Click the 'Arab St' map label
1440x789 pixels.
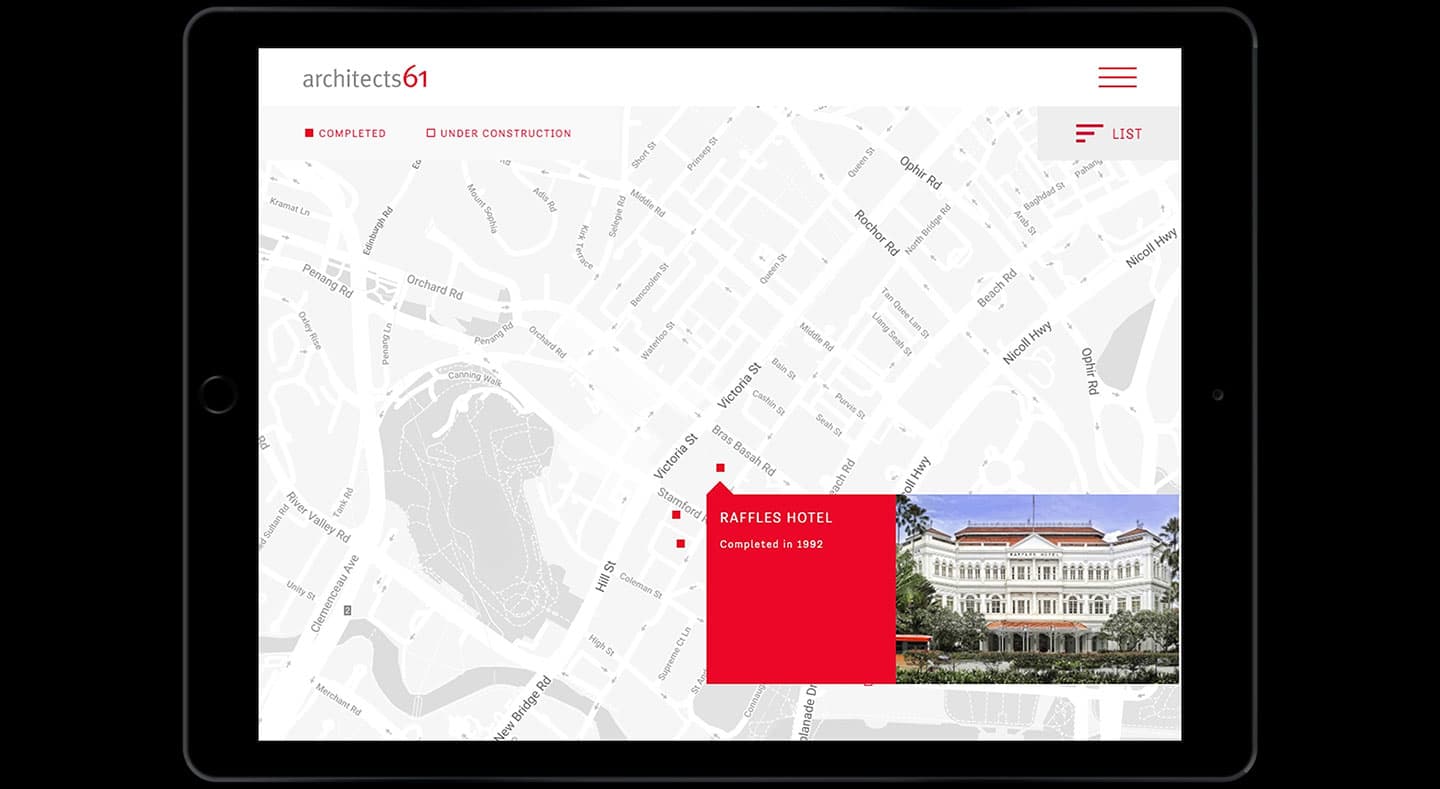[1025, 223]
